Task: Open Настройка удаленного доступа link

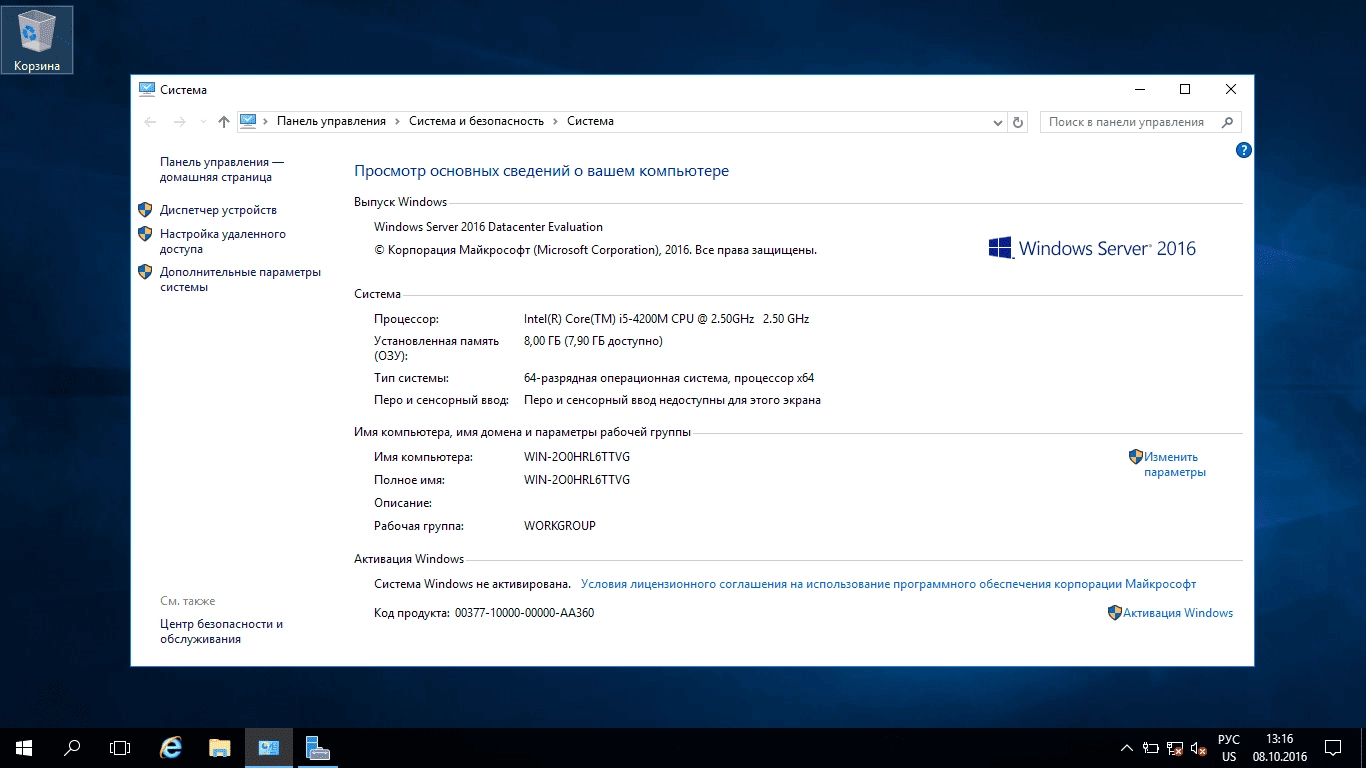Action: pos(222,241)
